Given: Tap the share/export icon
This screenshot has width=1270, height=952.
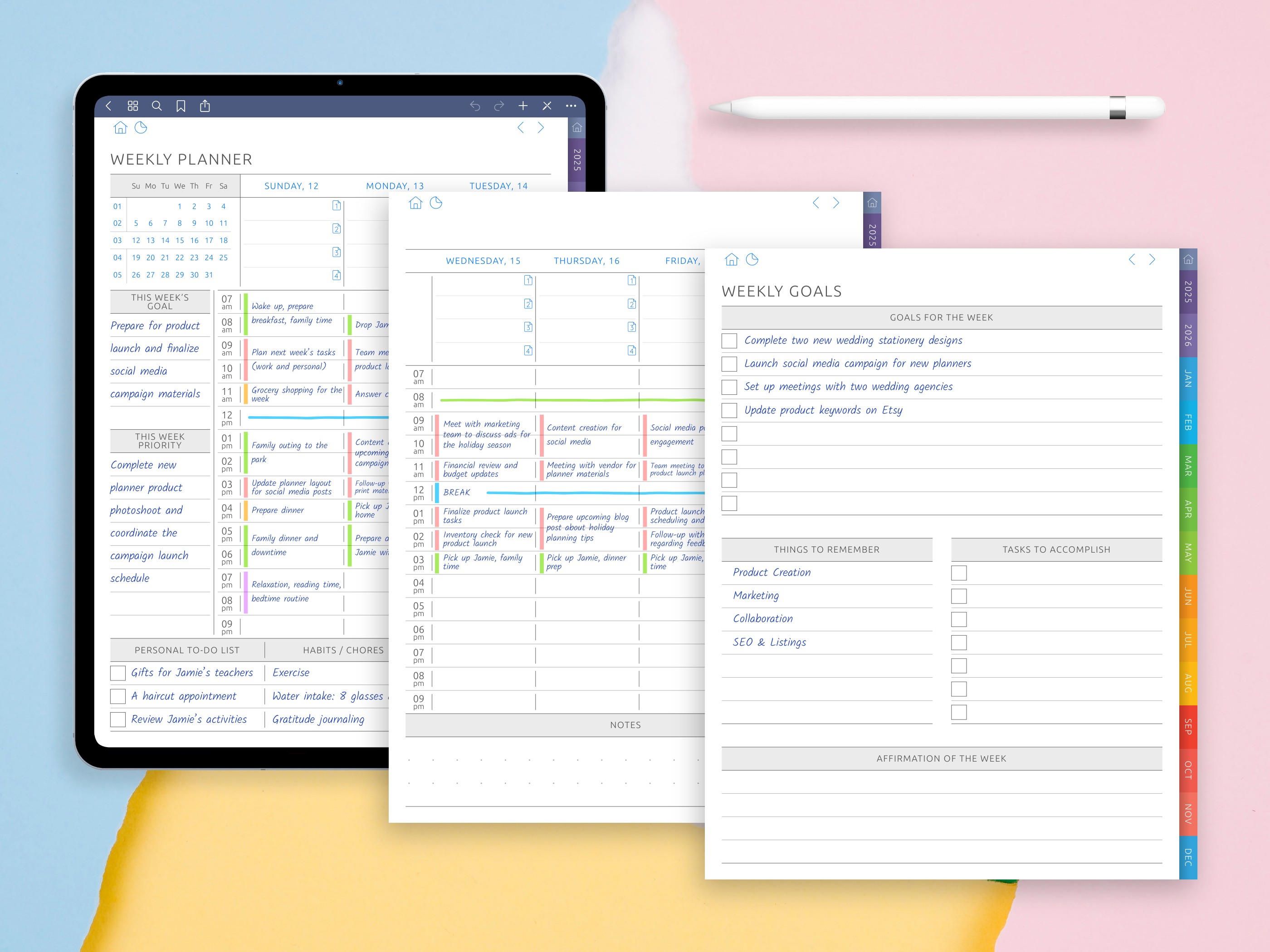Looking at the screenshot, I should (x=205, y=106).
